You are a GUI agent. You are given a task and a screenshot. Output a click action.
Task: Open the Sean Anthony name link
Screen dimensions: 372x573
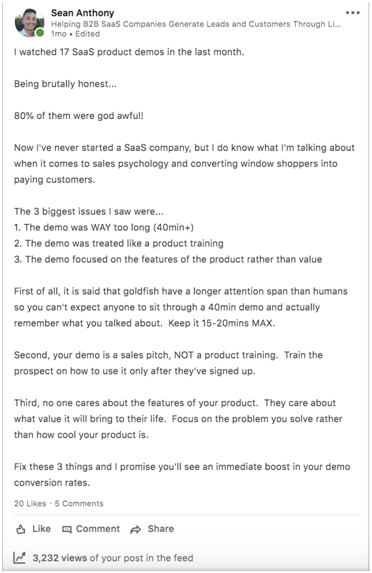pos(83,13)
